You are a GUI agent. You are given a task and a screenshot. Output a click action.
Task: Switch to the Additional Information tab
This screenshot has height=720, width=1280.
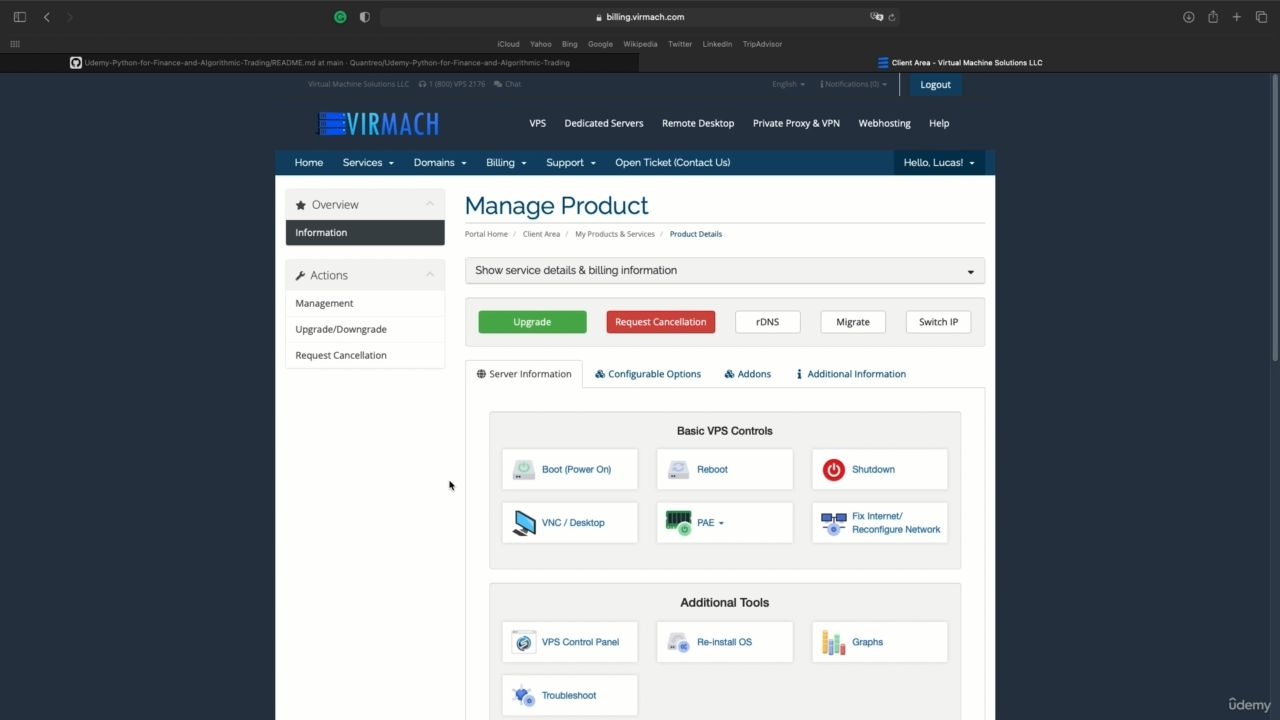click(851, 374)
